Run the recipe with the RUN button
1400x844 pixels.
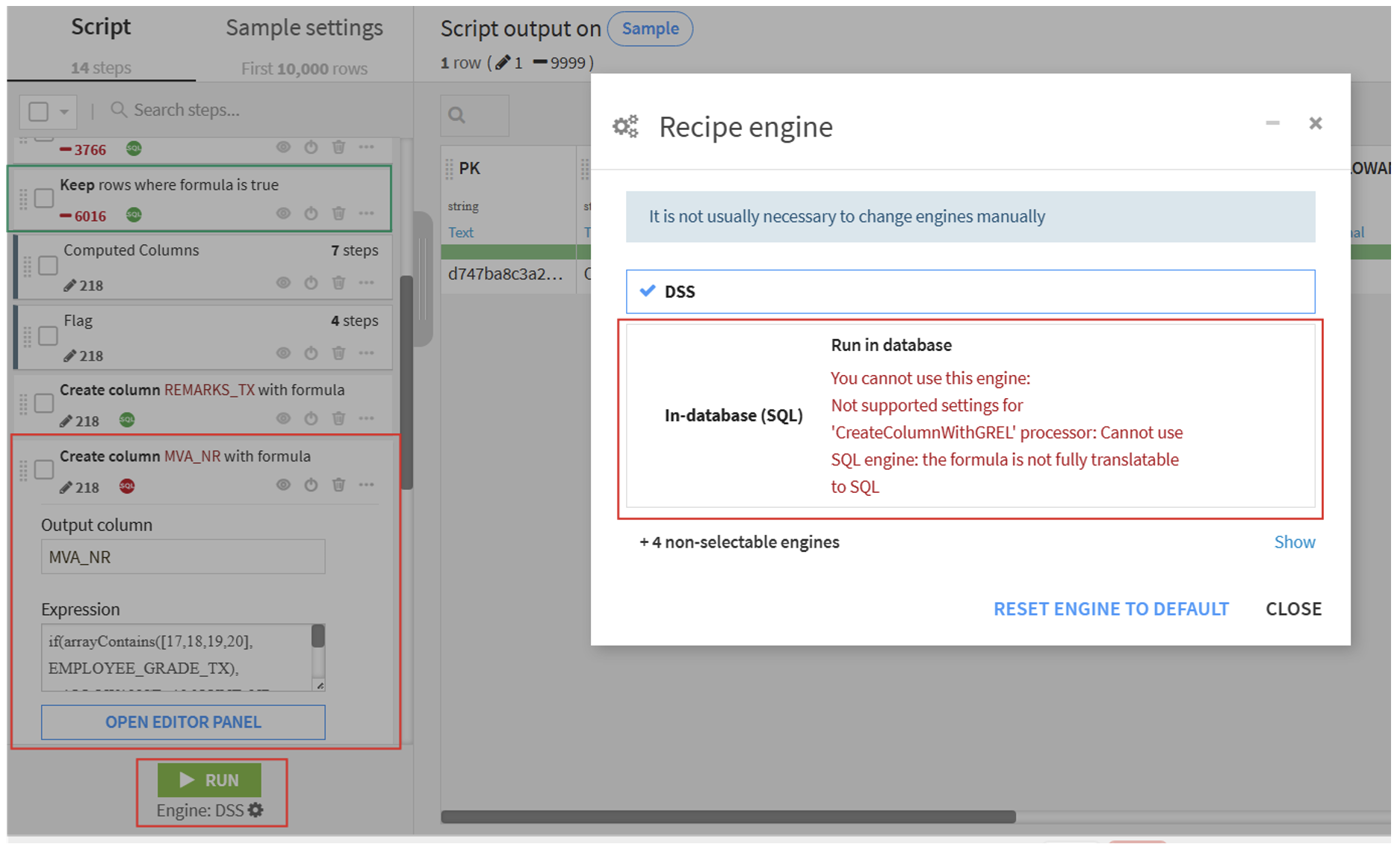coord(209,780)
